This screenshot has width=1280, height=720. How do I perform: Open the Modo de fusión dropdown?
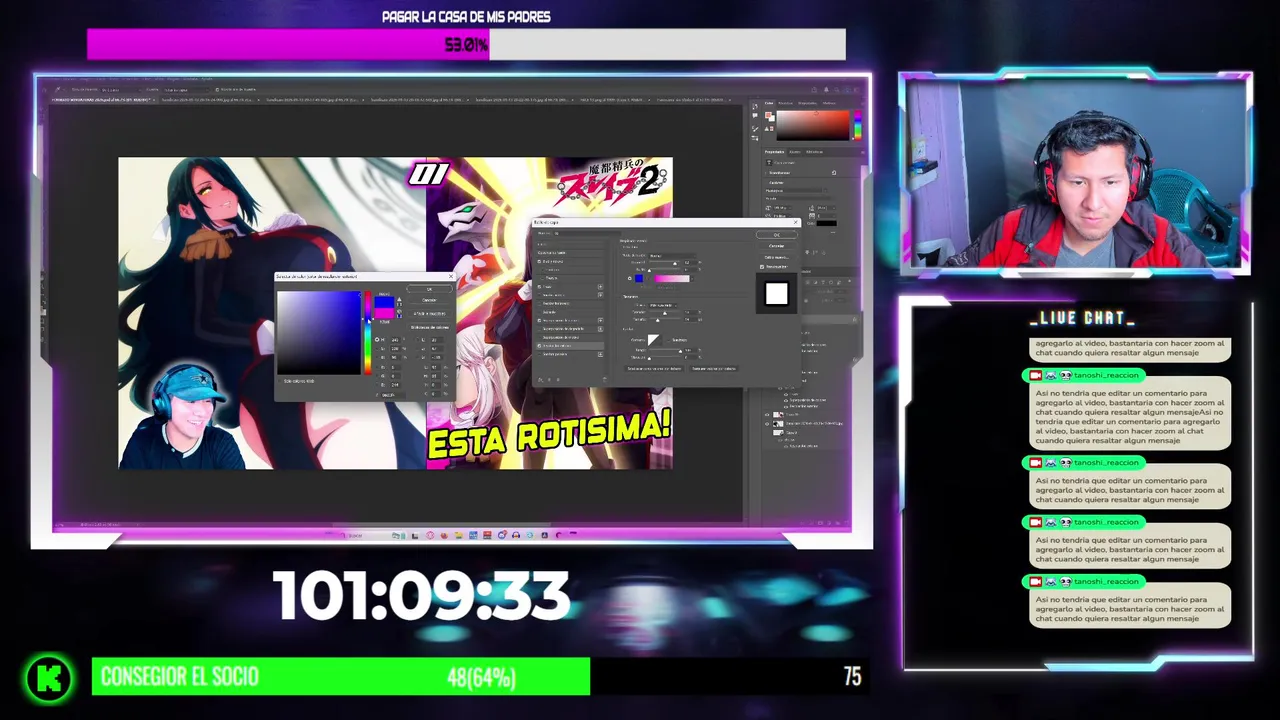672,256
